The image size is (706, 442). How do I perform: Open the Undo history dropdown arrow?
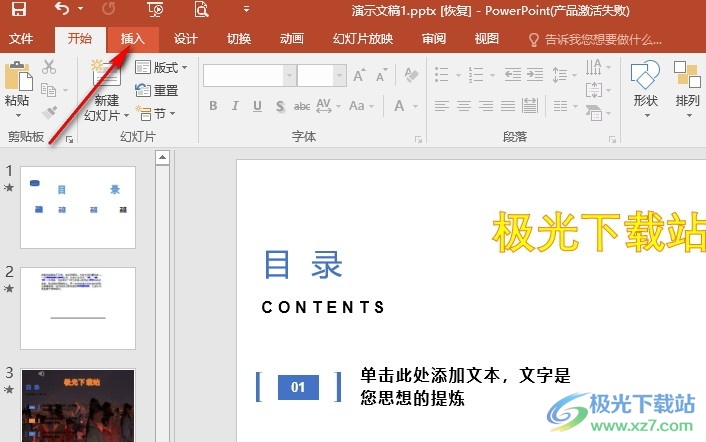[81, 9]
